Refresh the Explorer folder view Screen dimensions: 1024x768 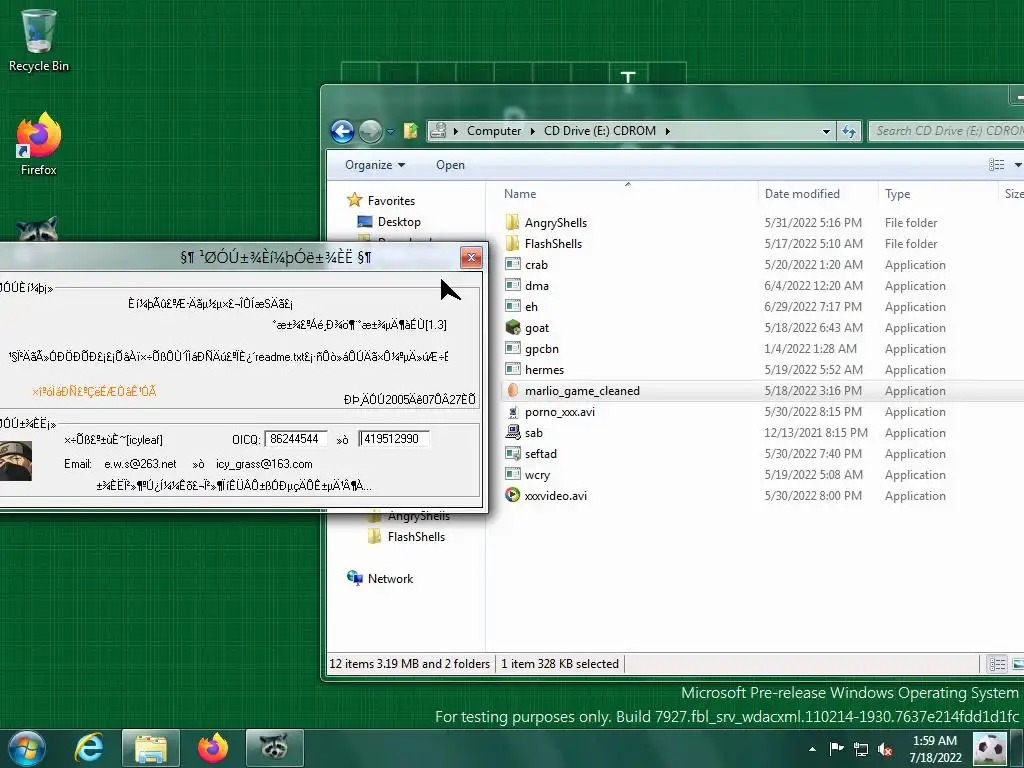pyautogui.click(x=849, y=131)
